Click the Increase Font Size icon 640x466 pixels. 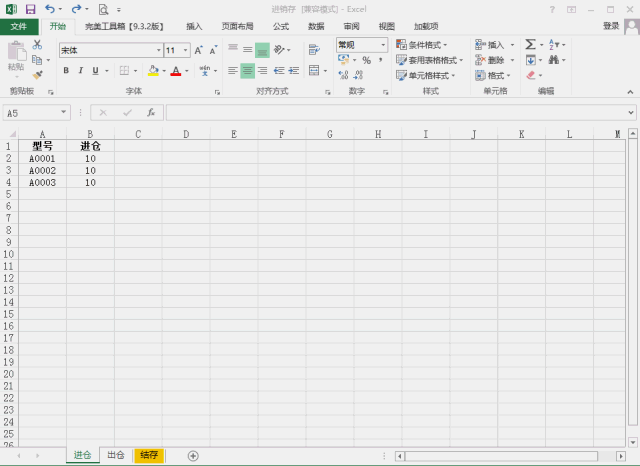(198, 50)
